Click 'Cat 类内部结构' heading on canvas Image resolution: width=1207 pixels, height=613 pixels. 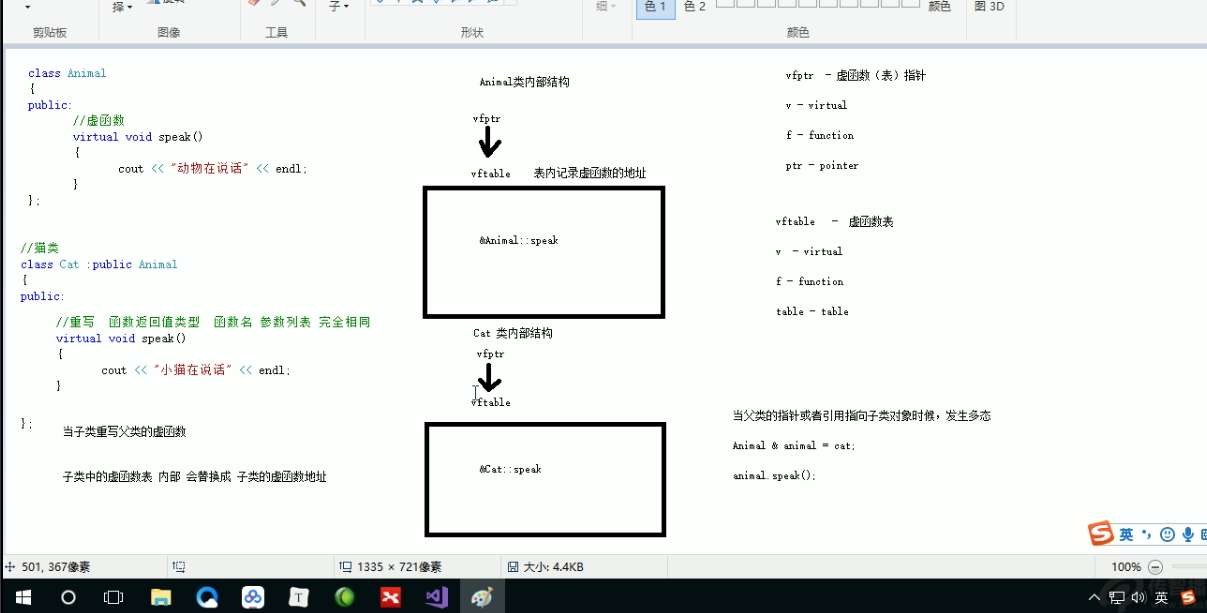(x=513, y=333)
